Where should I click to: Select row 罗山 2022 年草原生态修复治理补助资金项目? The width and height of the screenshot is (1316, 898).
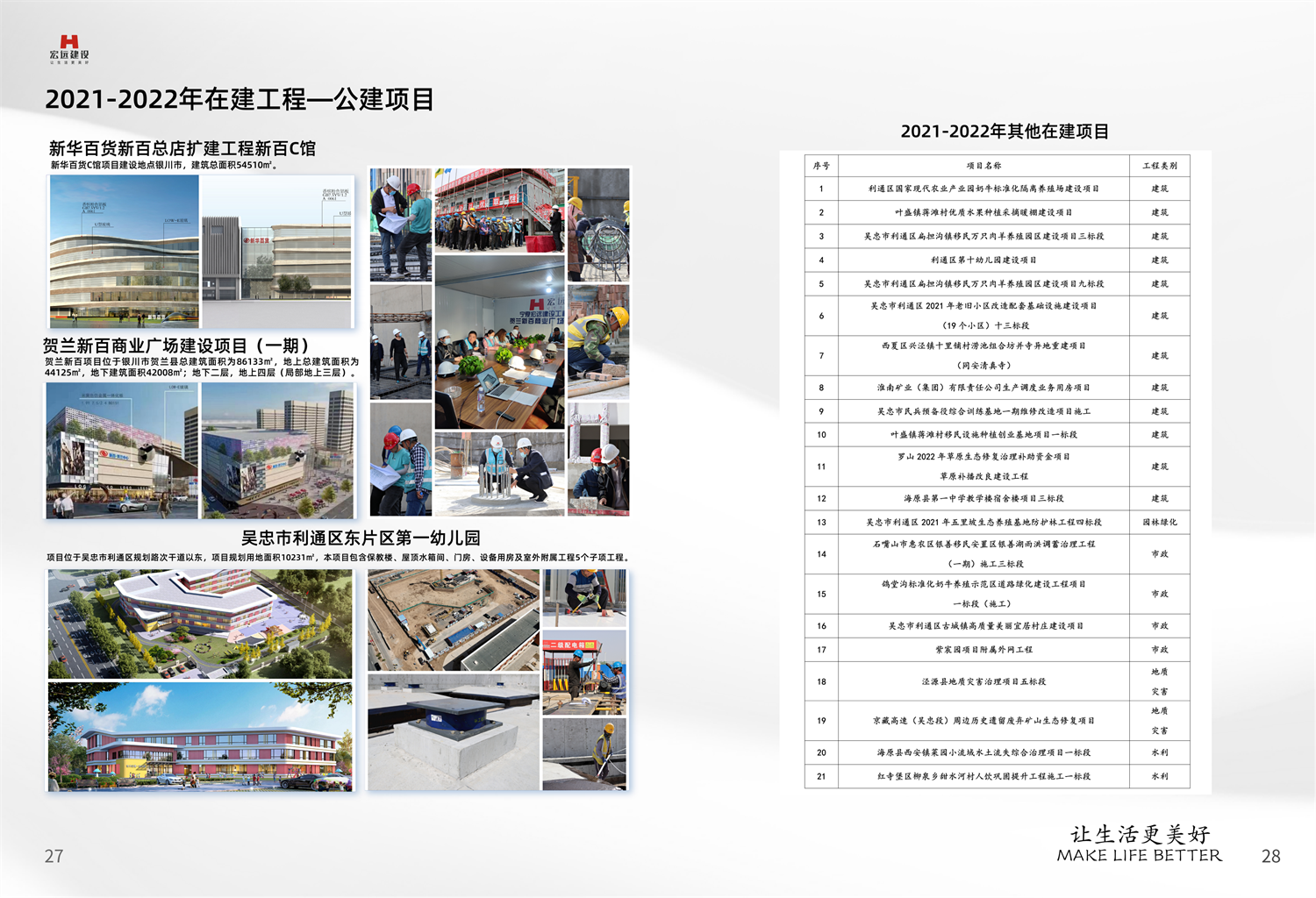pos(997,467)
